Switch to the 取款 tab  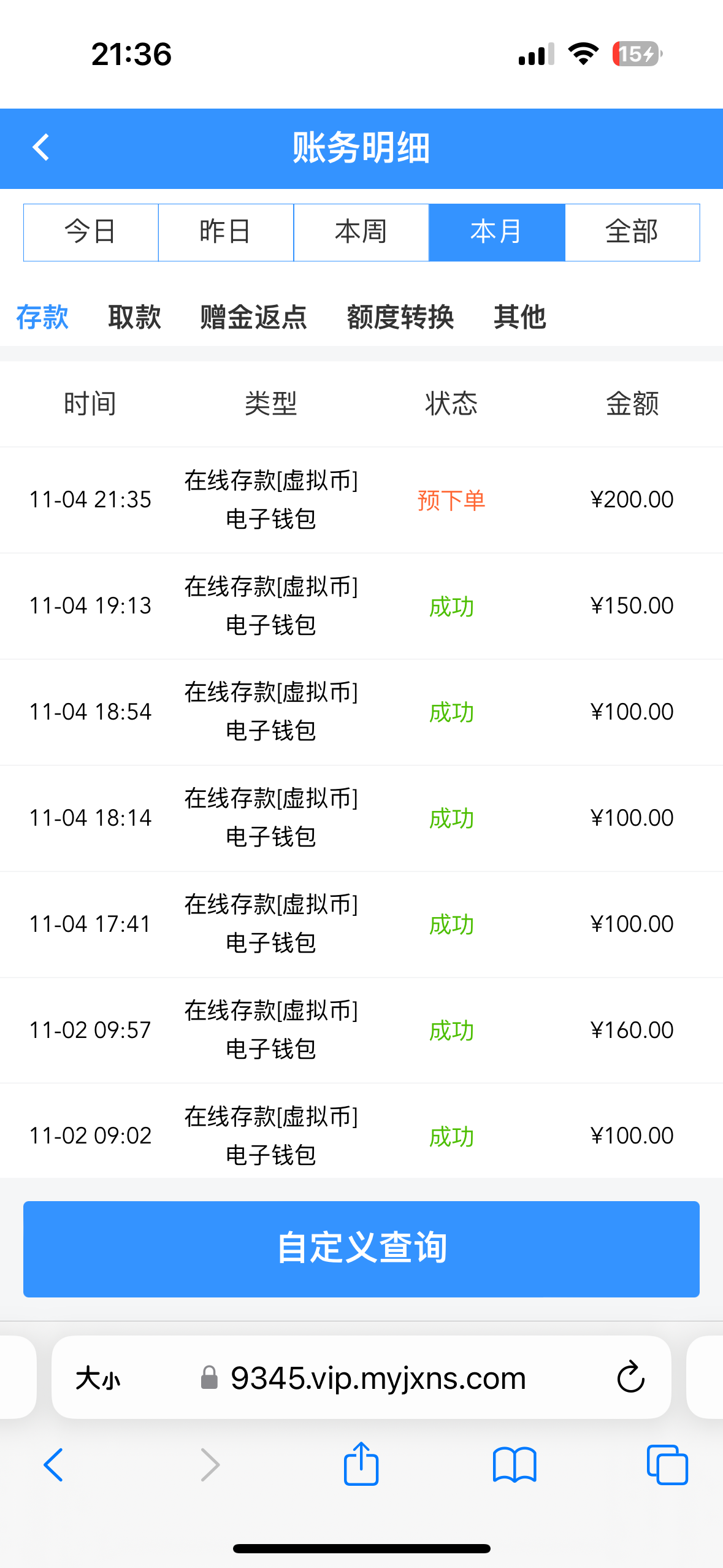click(x=134, y=317)
